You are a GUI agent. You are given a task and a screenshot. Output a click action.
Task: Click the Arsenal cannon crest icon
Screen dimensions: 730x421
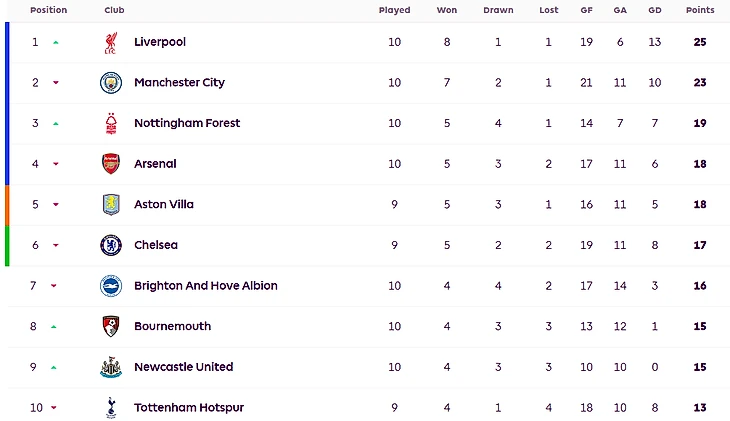click(110, 164)
